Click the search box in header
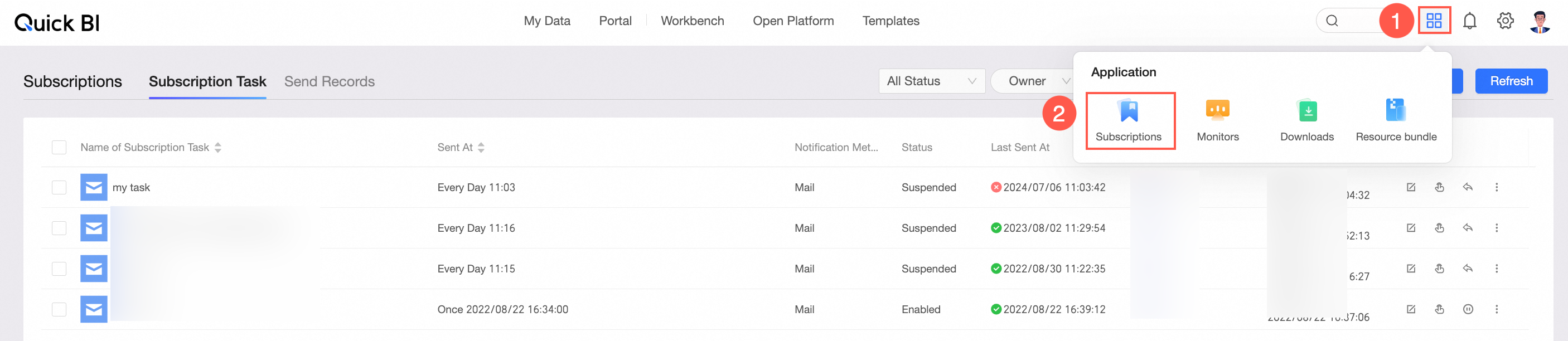 coord(1348,21)
